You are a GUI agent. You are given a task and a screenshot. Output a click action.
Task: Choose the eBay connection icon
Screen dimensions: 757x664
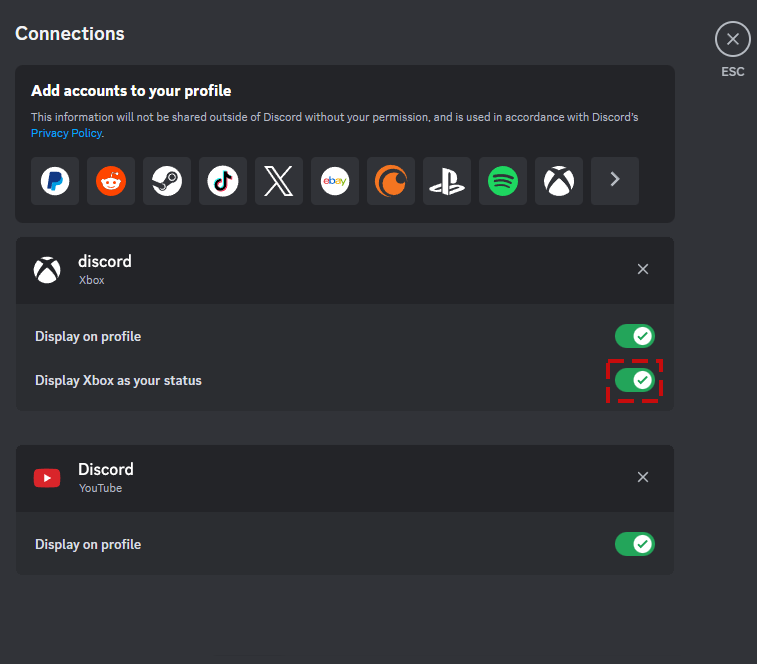click(335, 181)
